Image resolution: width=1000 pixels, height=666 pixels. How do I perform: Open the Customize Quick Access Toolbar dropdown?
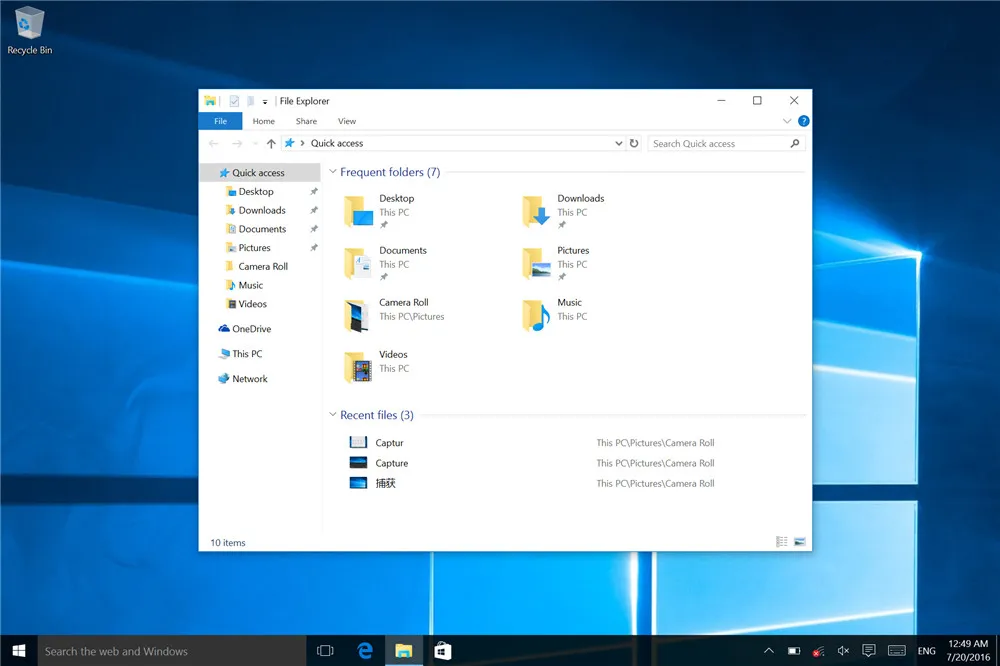pyautogui.click(x=265, y=102)
